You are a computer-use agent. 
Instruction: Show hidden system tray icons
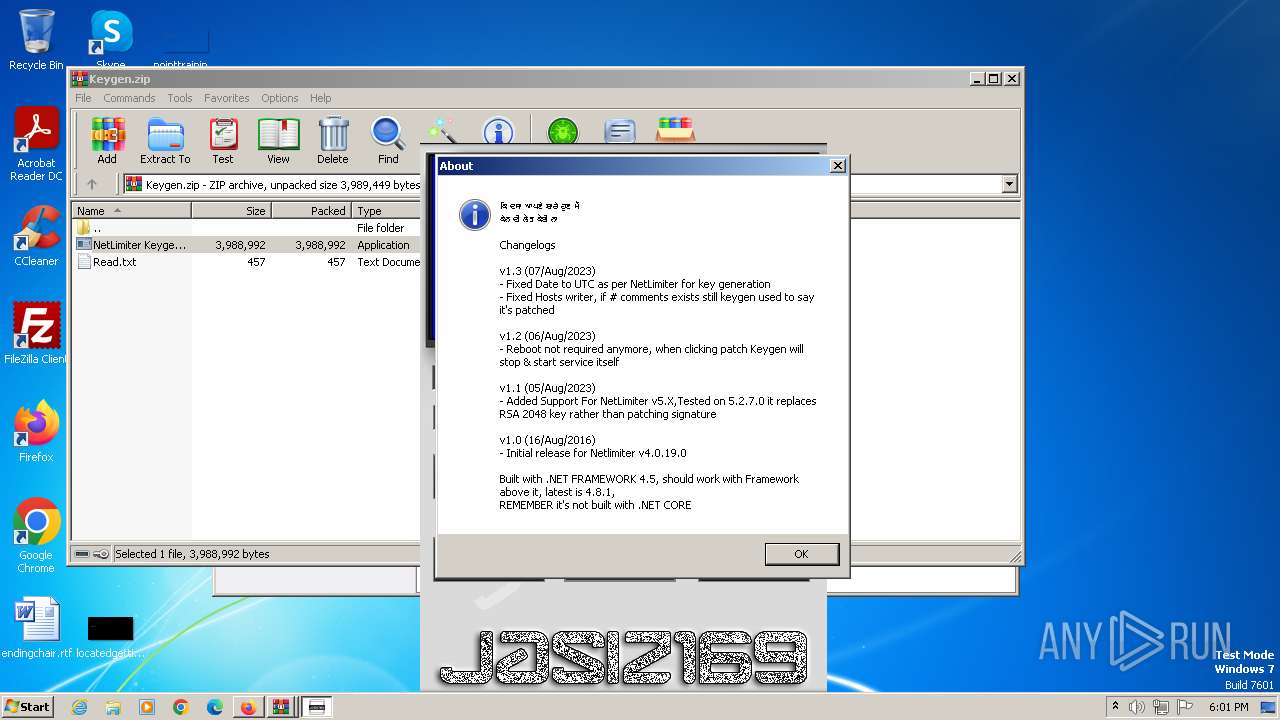click(1115, 707)
